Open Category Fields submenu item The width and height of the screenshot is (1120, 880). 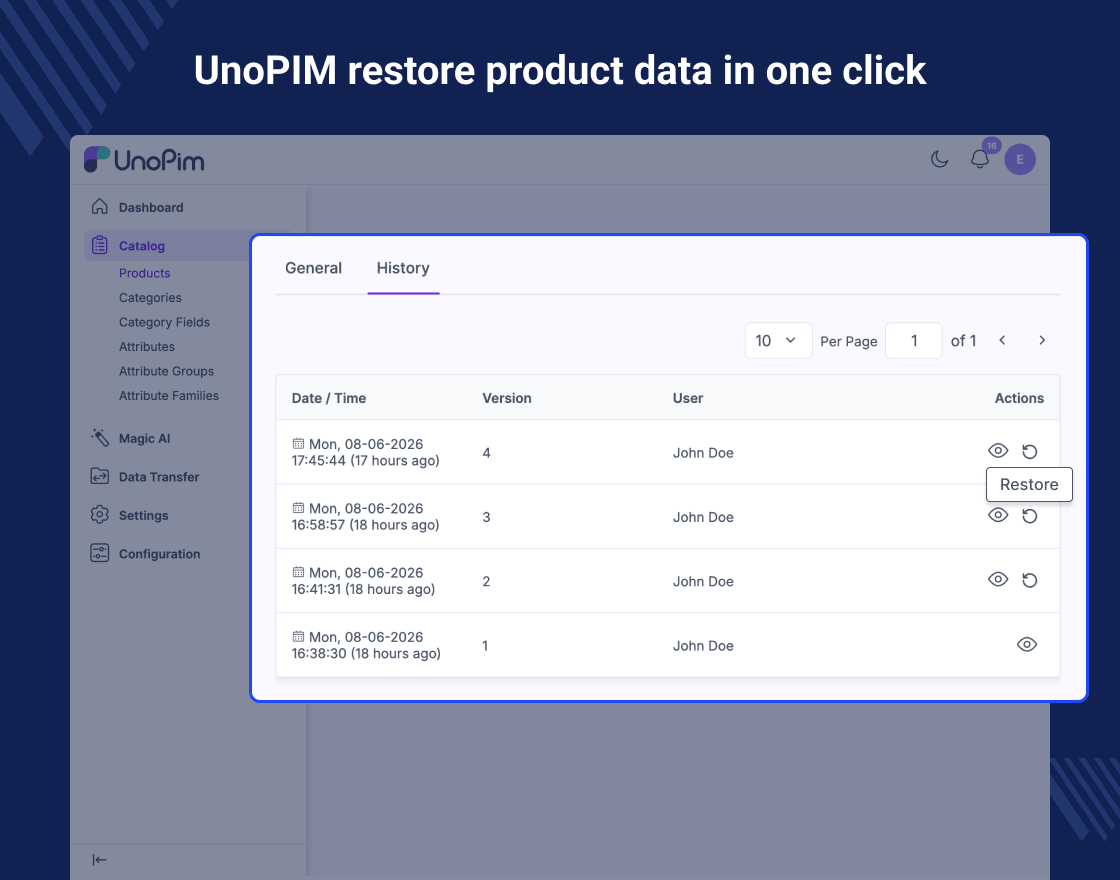coord(164,322)
